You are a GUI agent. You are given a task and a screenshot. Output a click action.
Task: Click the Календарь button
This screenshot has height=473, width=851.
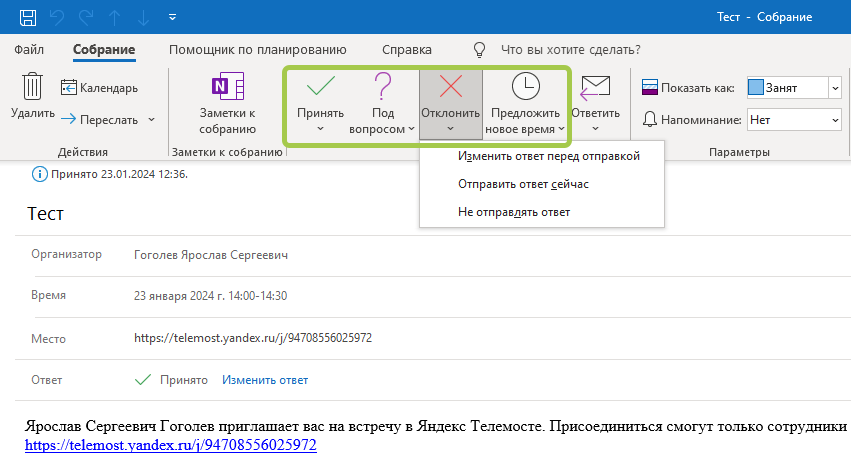point(99,87)
